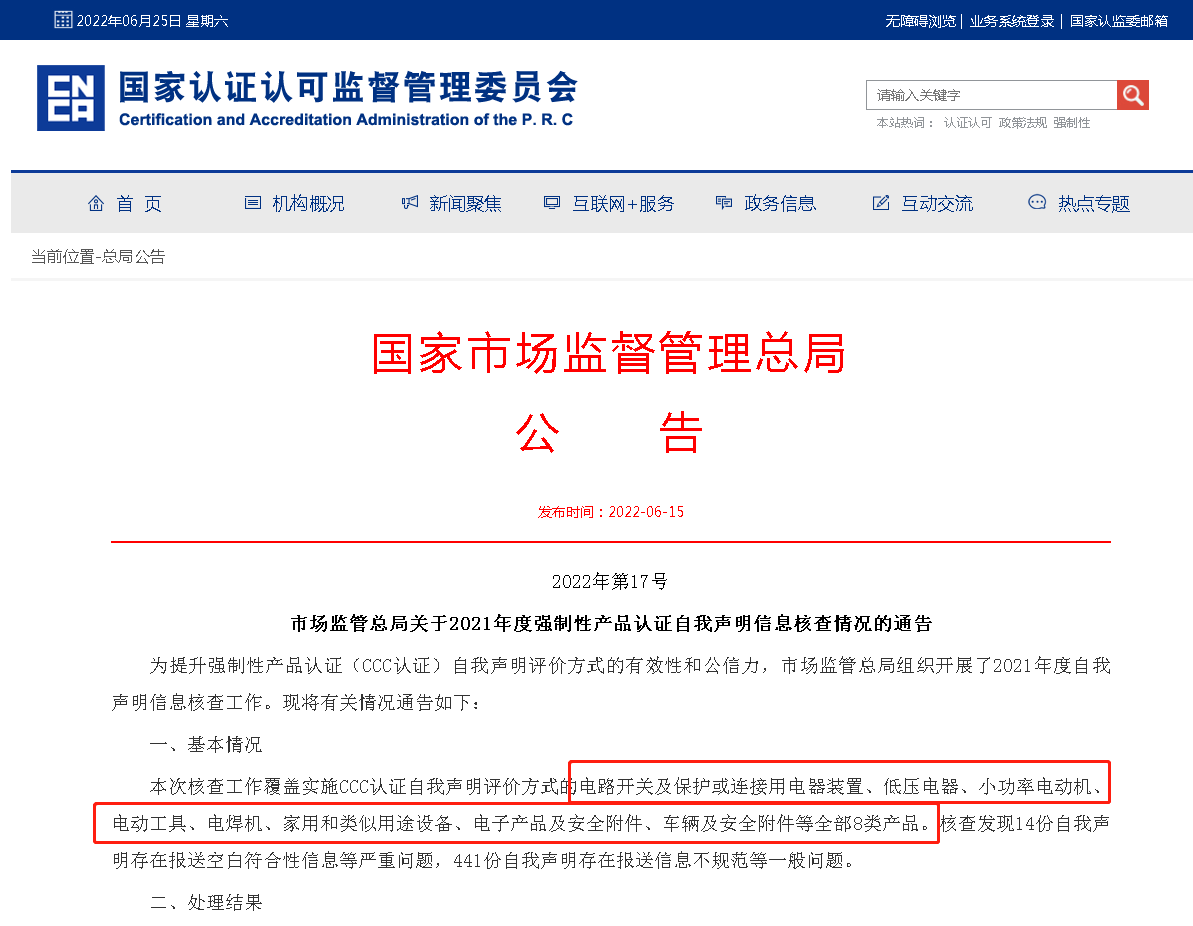Click the megaphone icon beside 新闻聚焦
This screenshot has width=1193, height=926.
408,202
